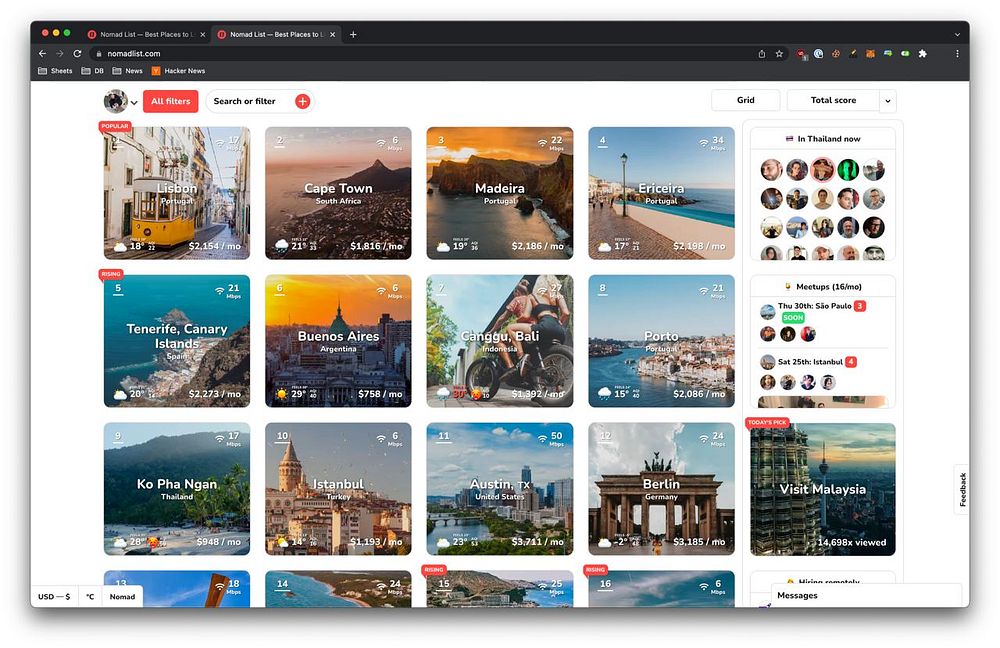Open the Berlin city card
The width and height of the screenshot is (1000, 648).
point(661,489)
